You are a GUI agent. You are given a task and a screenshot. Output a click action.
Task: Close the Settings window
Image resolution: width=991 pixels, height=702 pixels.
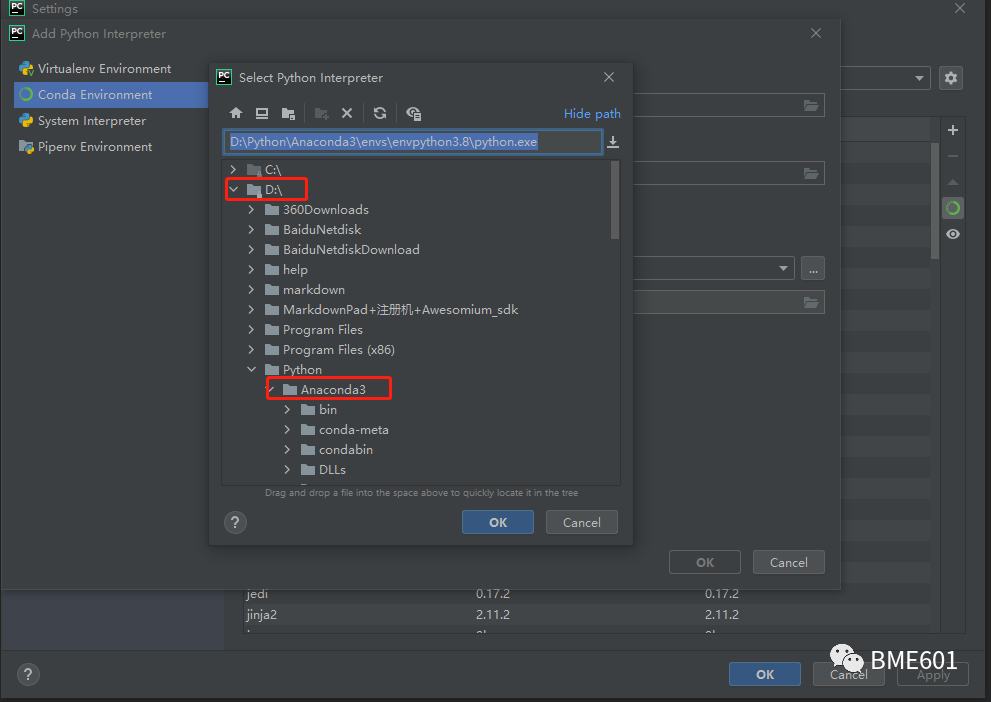959,8
